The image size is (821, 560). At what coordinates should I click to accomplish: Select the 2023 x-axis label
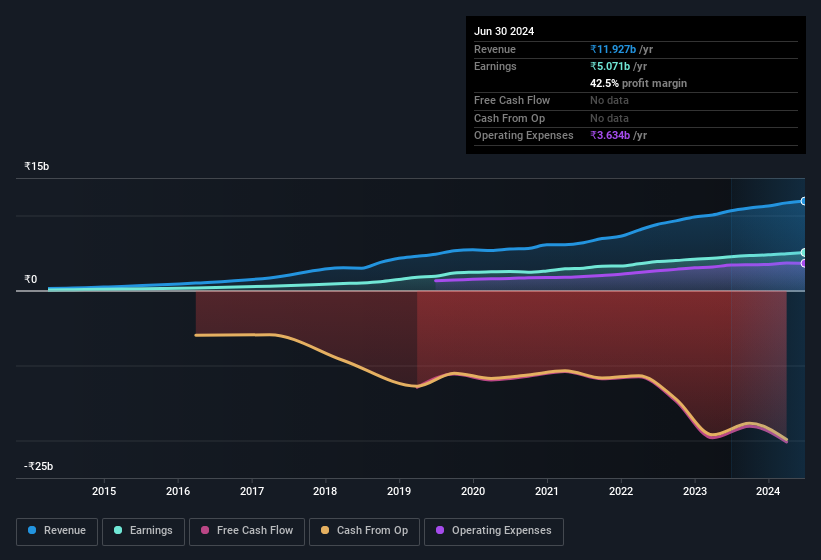[694, 491]
